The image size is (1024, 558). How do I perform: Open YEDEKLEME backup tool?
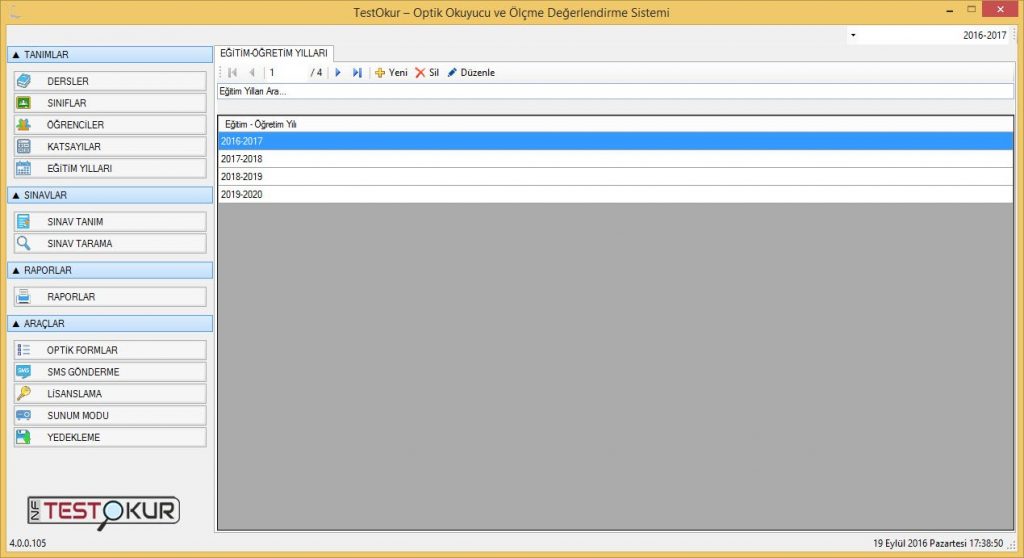(110, 437)
